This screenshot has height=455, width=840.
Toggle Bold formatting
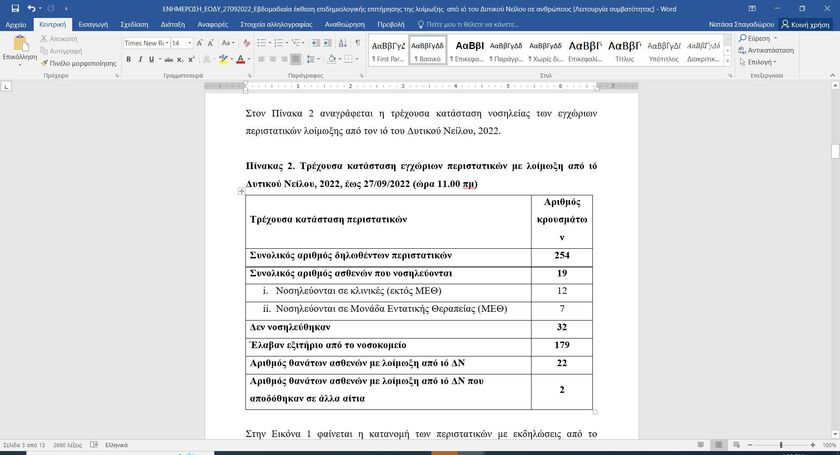pos(129,60)
